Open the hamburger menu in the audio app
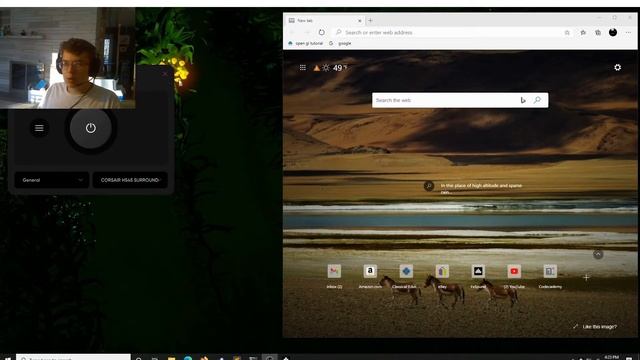This screenshot has width=640, height=360. click(39, 128)
